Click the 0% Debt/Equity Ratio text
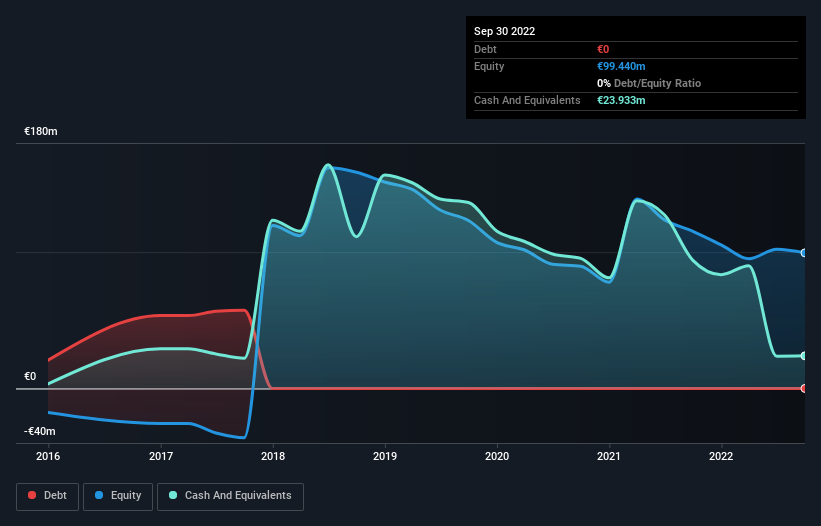Viewport: 821px width, 526px height. pos(649,83)
